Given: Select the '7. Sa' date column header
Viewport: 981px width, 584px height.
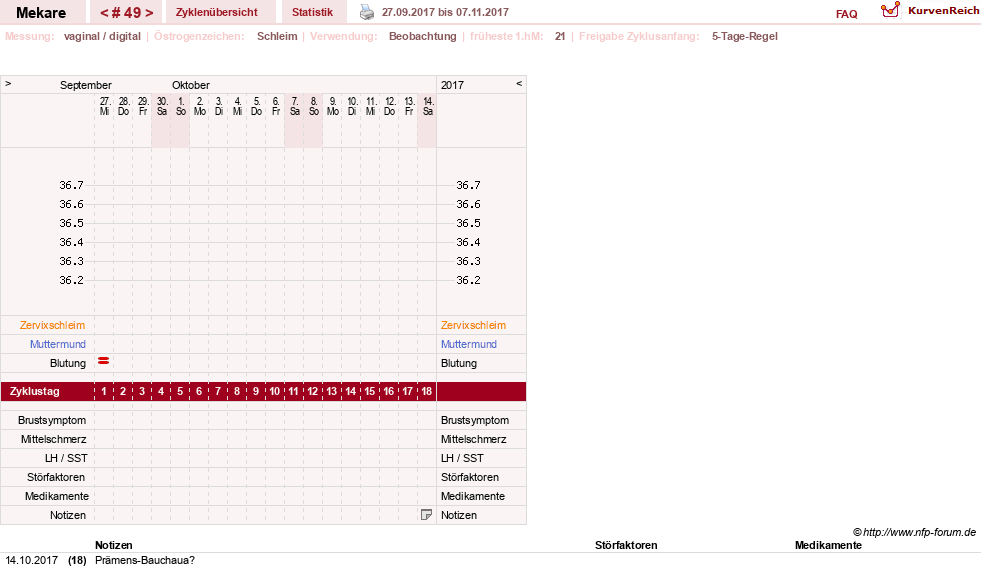Looking at the screenshot, I should [295, 106].
